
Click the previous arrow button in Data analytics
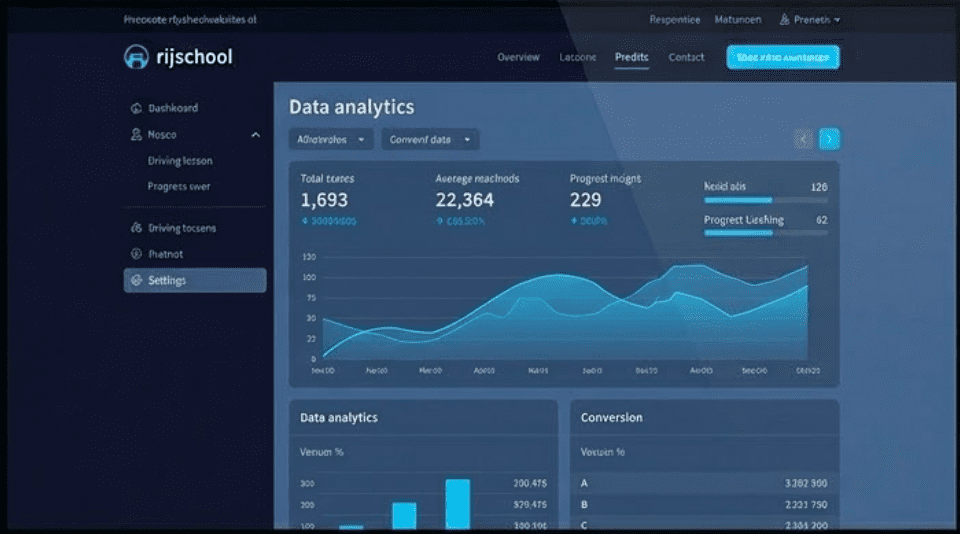[803, 139]
